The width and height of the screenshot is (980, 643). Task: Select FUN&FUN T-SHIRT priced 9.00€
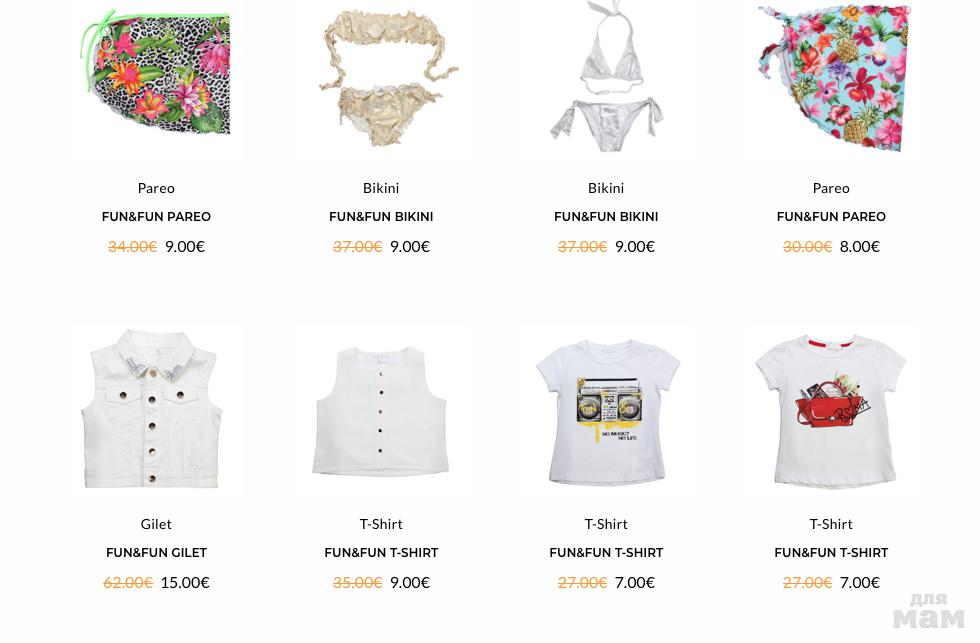[381, 553]
